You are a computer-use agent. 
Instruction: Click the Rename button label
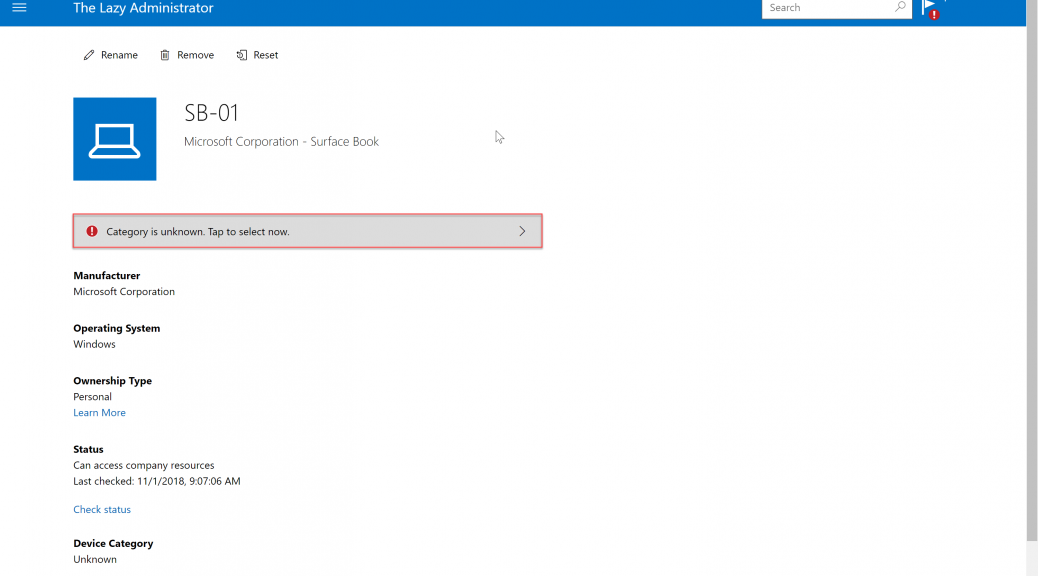tap(119, 55)
